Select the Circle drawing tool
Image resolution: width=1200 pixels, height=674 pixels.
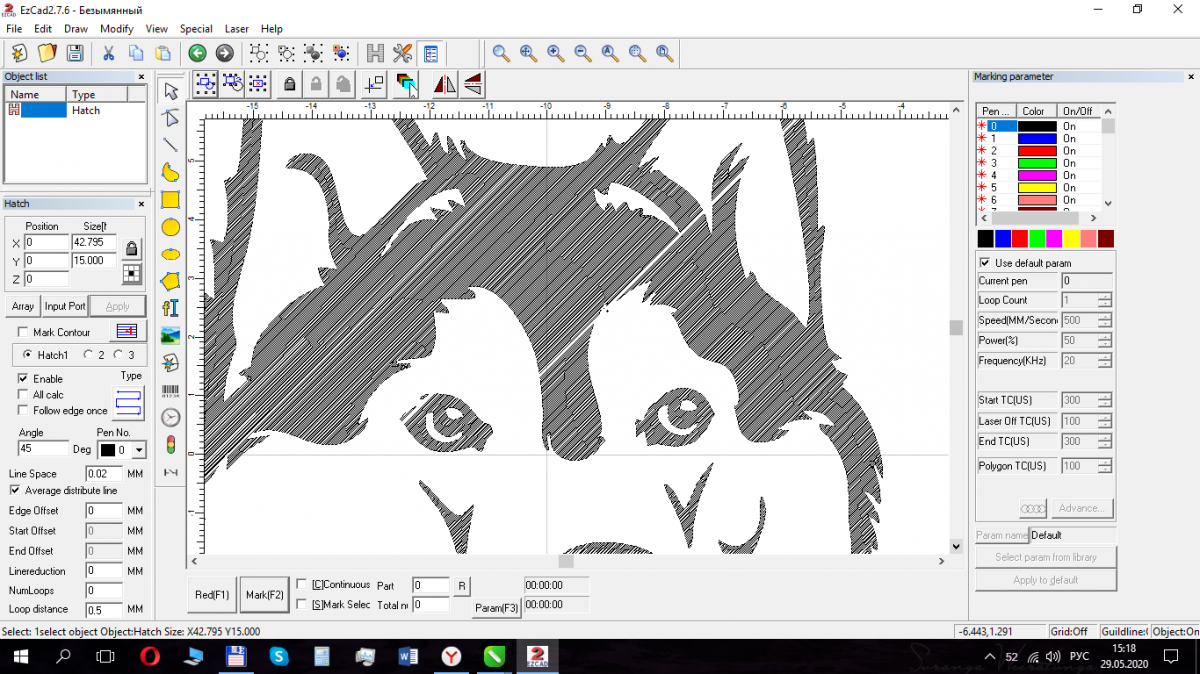pos(171,227)
